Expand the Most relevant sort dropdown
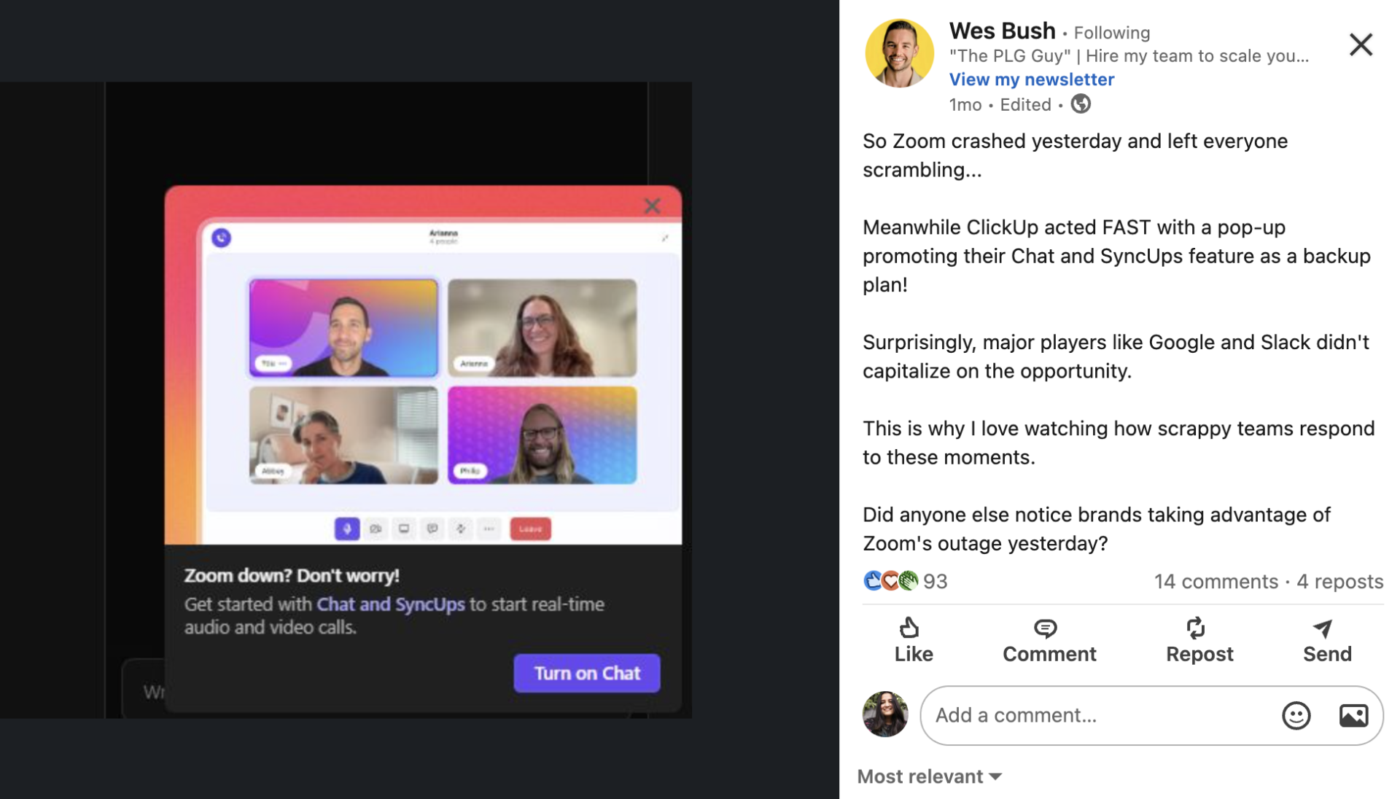Viewport: 1400px width, 799px height. (x=929, y=776)
